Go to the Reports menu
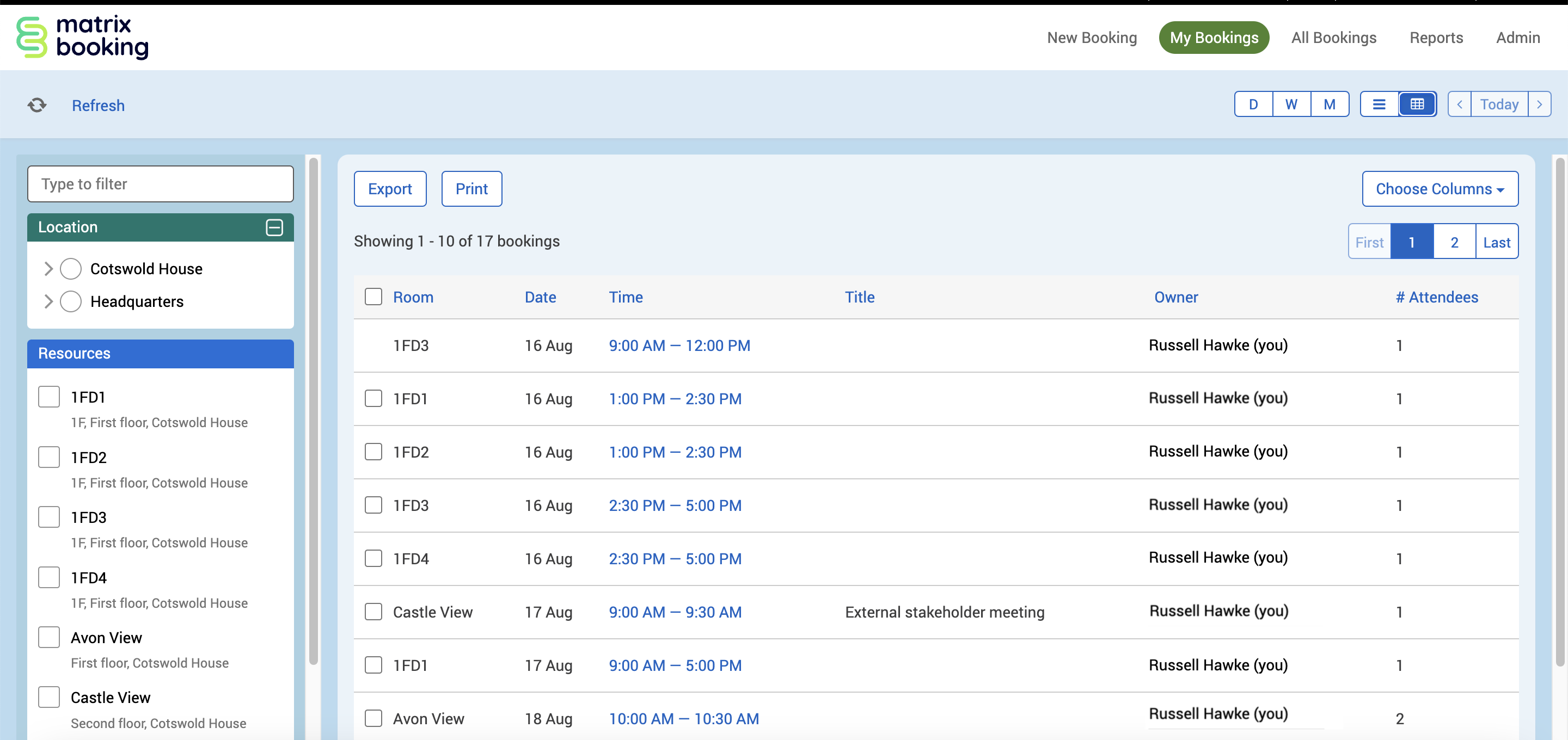This screenshot has height=740, width=1568. click(1435, 38)
